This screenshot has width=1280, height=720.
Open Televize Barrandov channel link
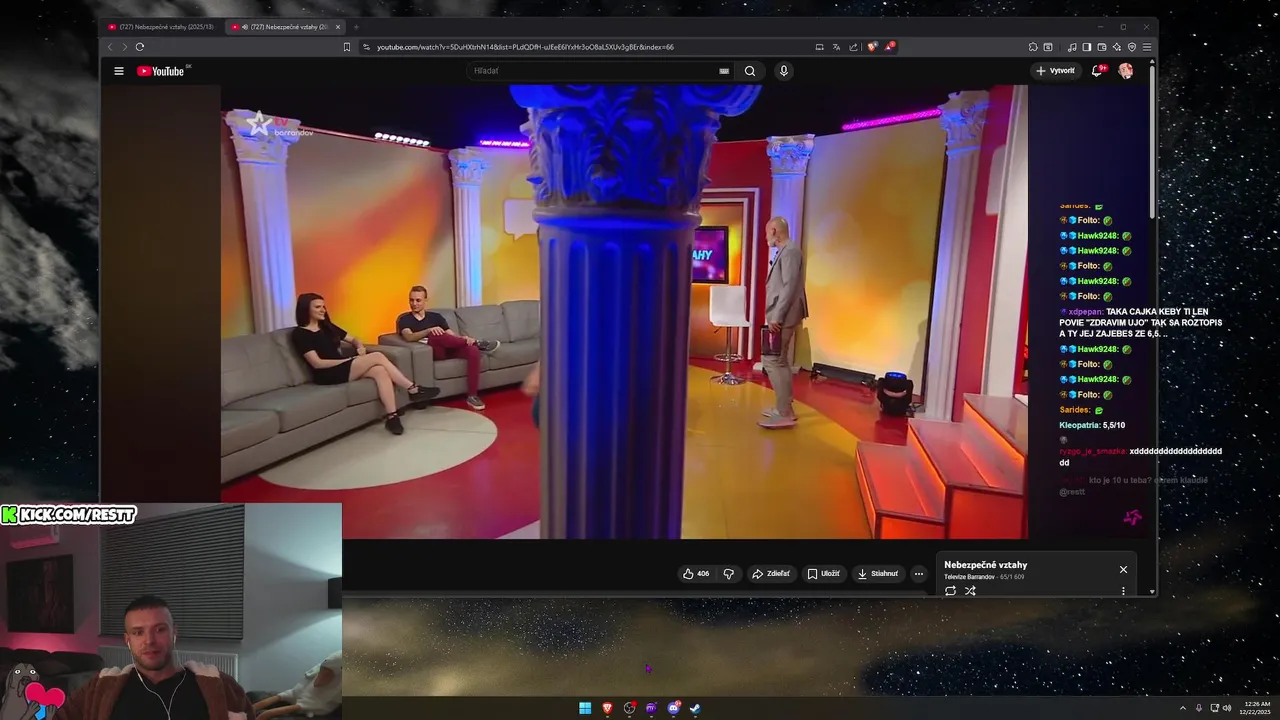point(969,577)
